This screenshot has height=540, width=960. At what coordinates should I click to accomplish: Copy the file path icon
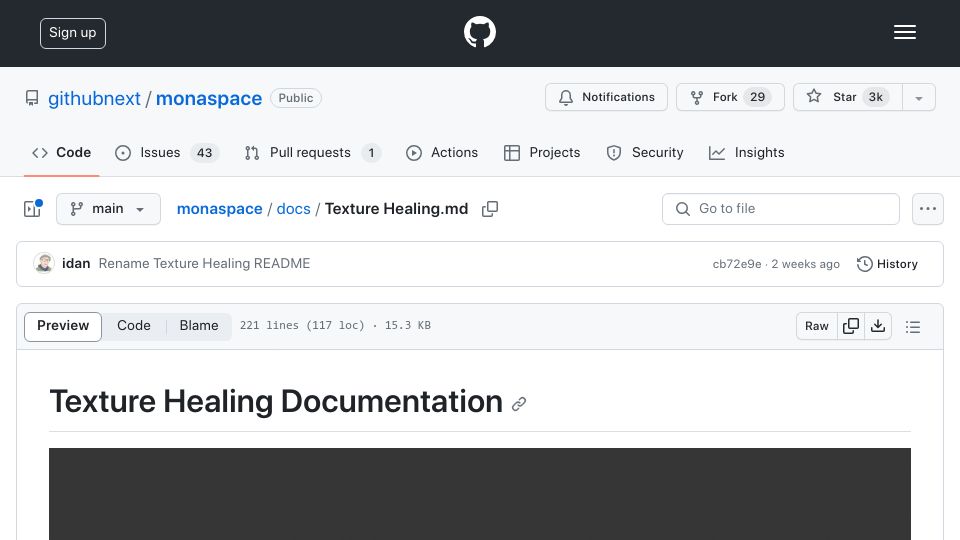490,209
